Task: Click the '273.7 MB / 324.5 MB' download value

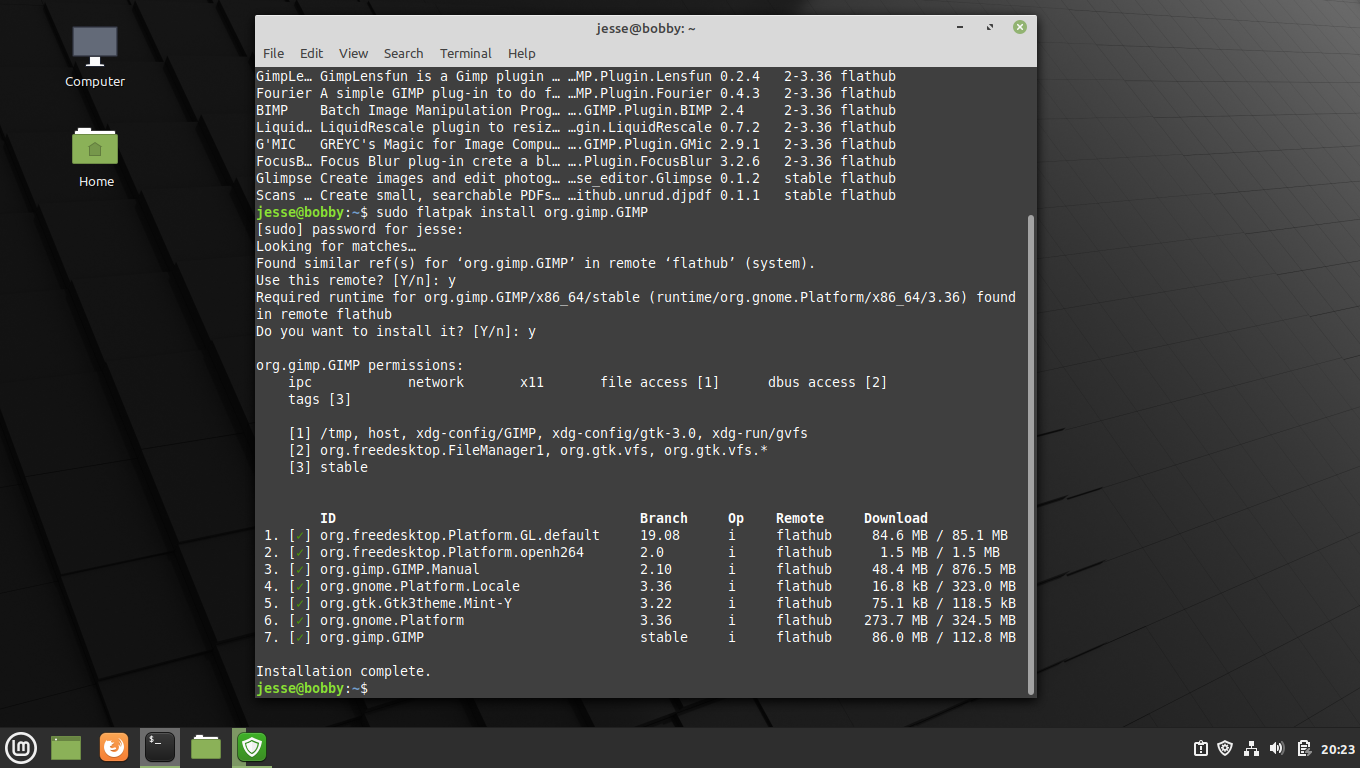Action: (940, 620)
